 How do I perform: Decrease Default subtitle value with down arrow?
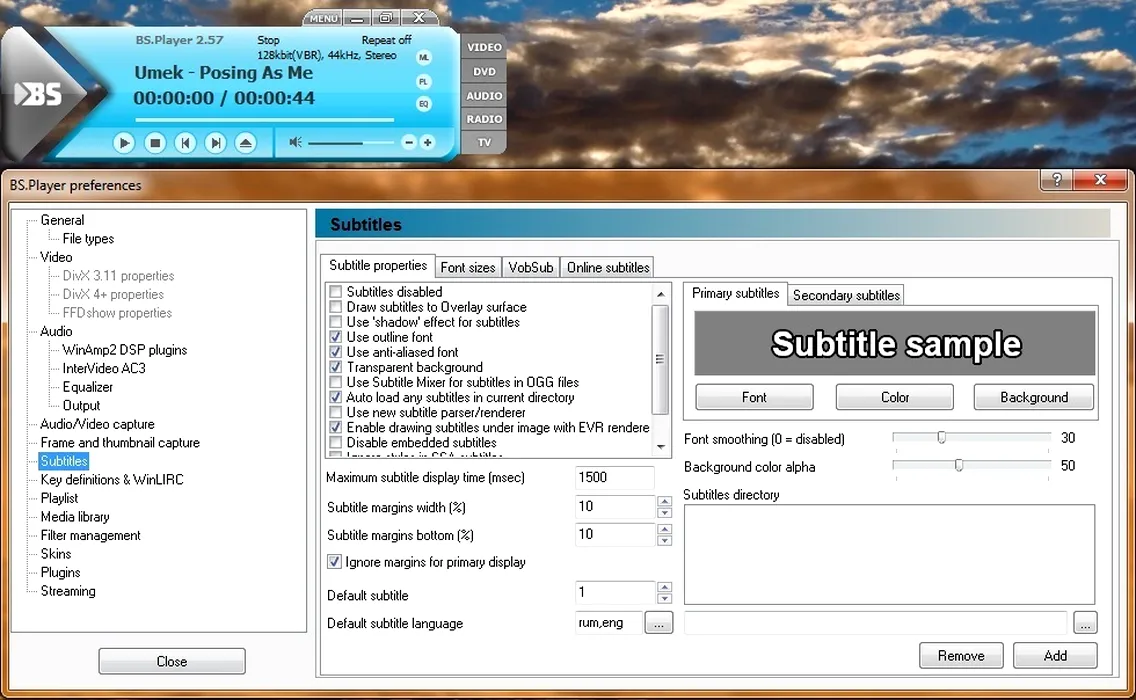tap(664, 599)
